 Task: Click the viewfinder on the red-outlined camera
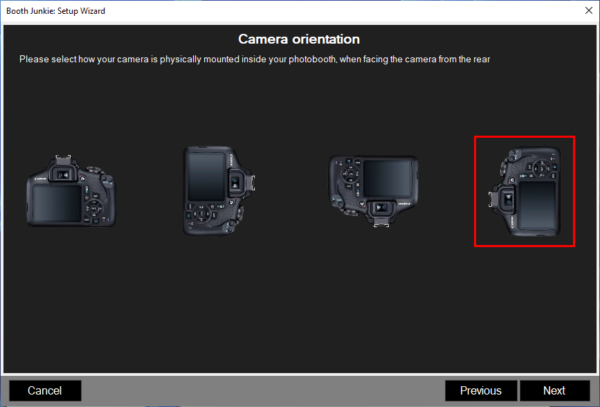[x=508, y=199]
